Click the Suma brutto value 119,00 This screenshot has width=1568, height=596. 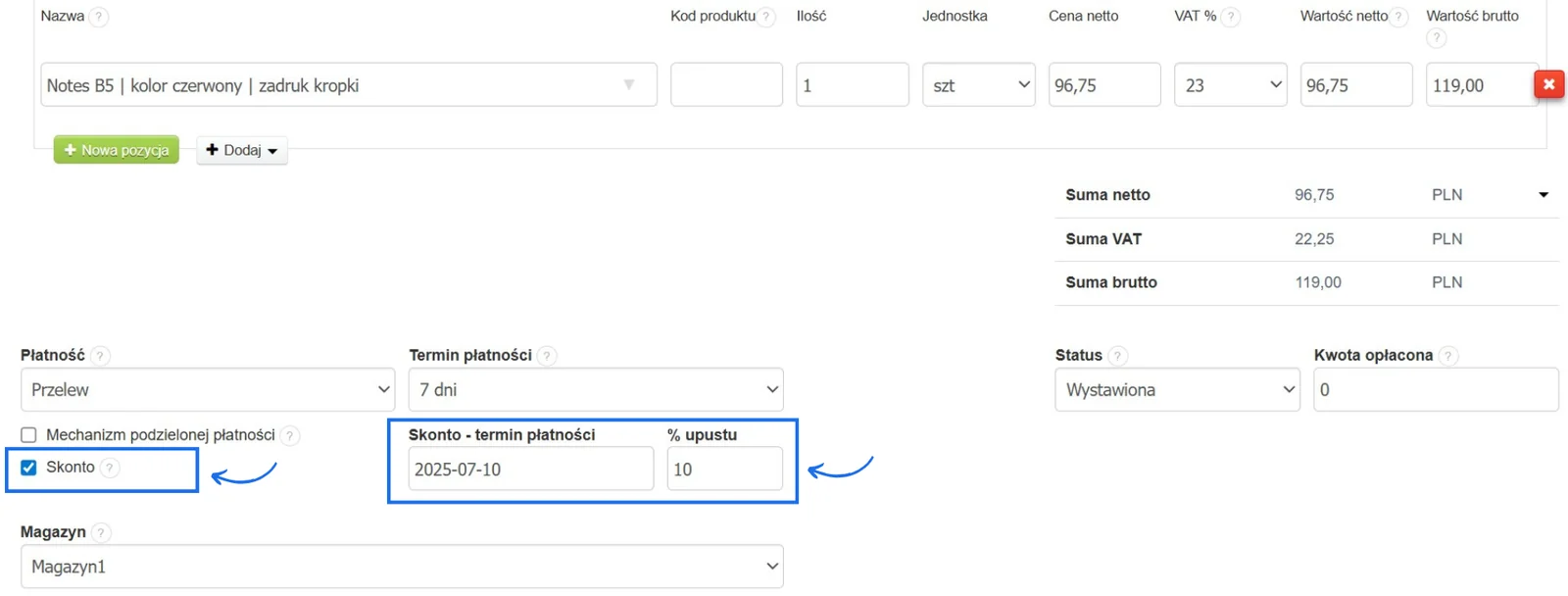[x=1318, y=282]
